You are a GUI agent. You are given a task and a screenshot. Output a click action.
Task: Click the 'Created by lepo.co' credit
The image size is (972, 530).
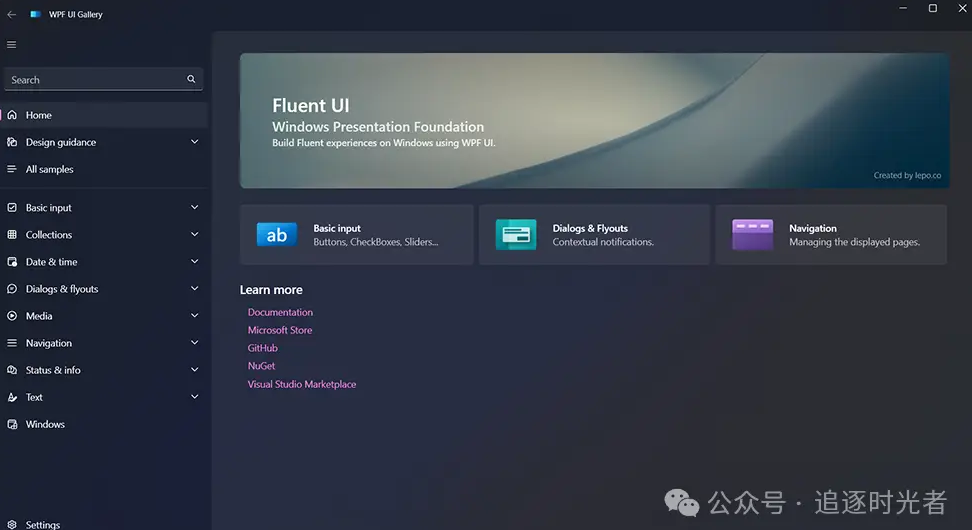point(908,175)
